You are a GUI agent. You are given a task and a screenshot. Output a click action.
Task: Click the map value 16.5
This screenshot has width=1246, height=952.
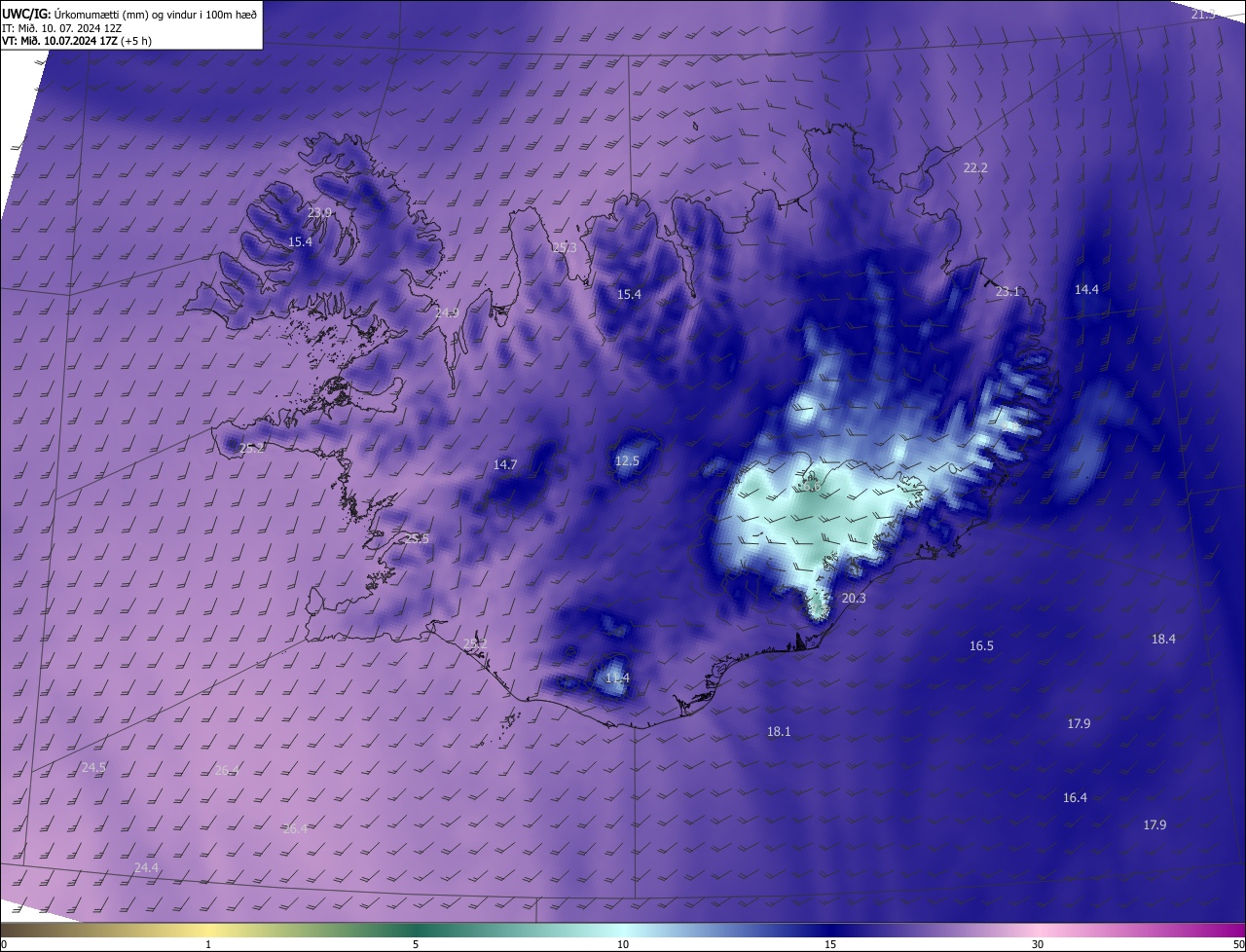981,645
